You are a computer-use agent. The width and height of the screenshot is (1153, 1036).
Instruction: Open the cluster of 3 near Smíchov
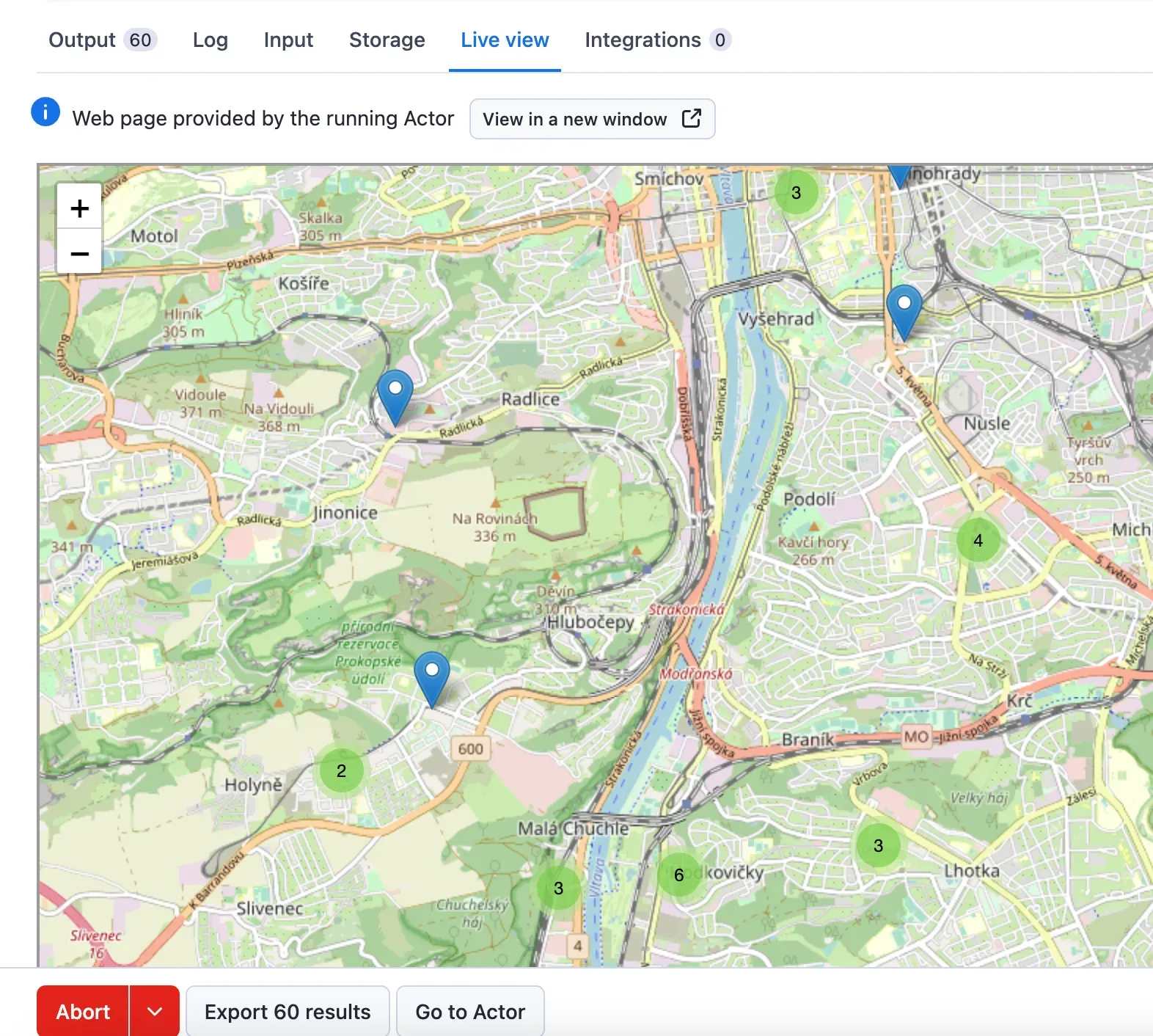pos(796,193)
